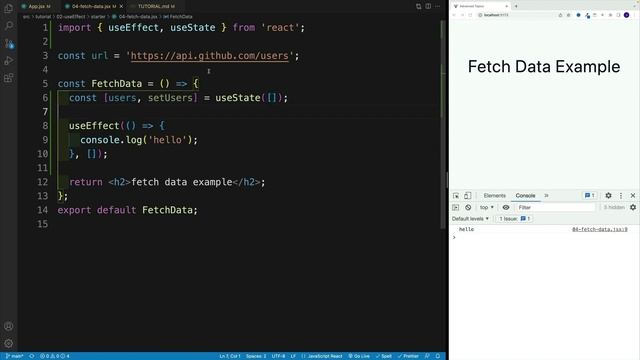
Task: Toggle the device toolbar in DevTools
Action: point(467,196)
